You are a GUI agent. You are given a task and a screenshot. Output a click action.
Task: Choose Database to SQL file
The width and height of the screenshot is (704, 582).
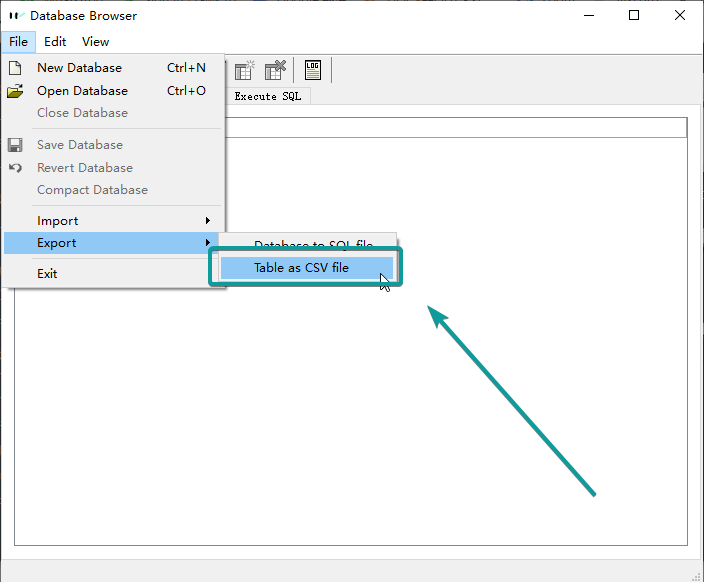tap(312, 245)
